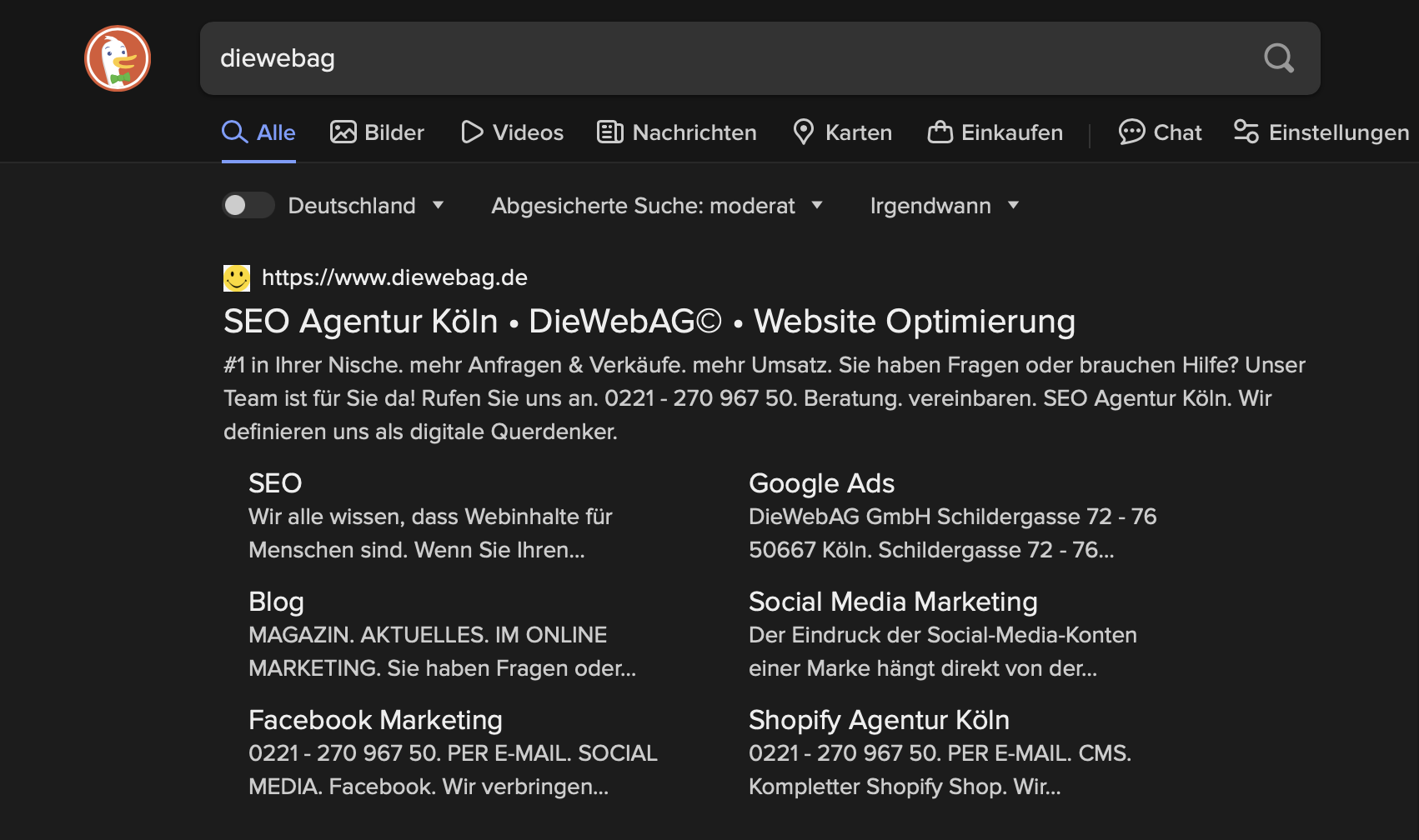Open the Social Media Marketing sitelink

click(893, 602)
